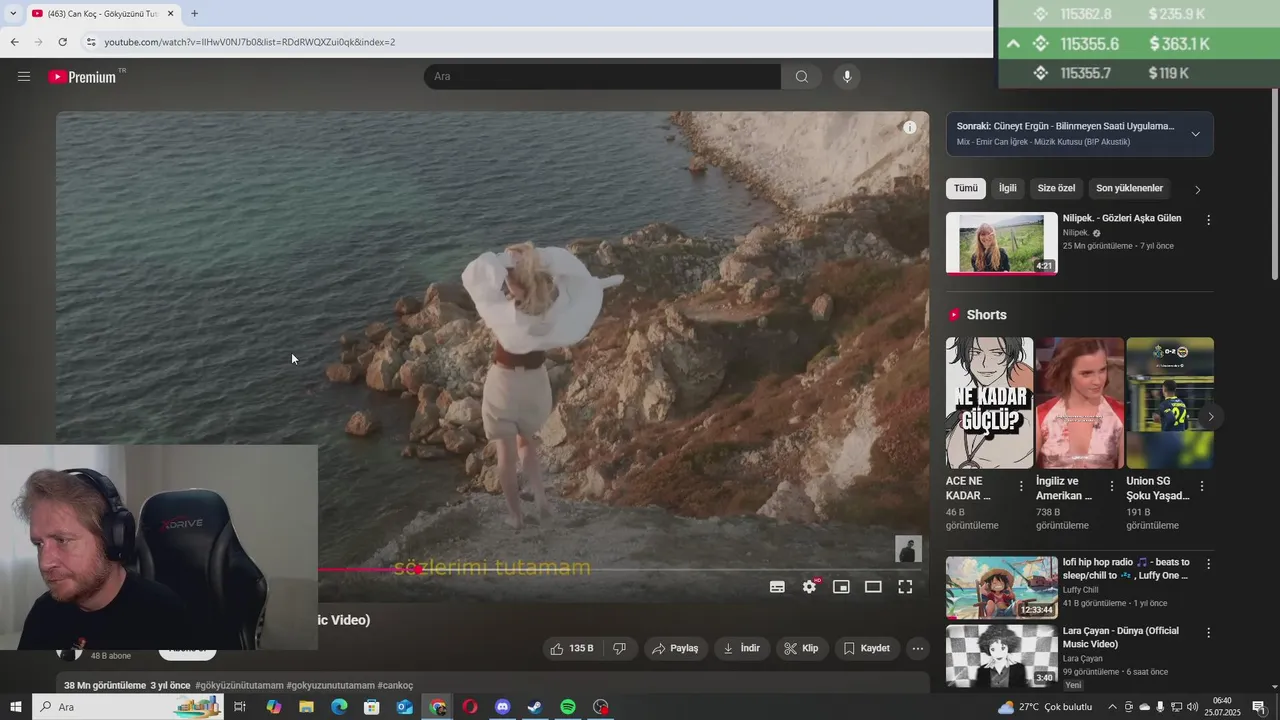Launch Spotify from taskbar
The width and height of the screenshot is (1280, 720).
coord(568,707)
